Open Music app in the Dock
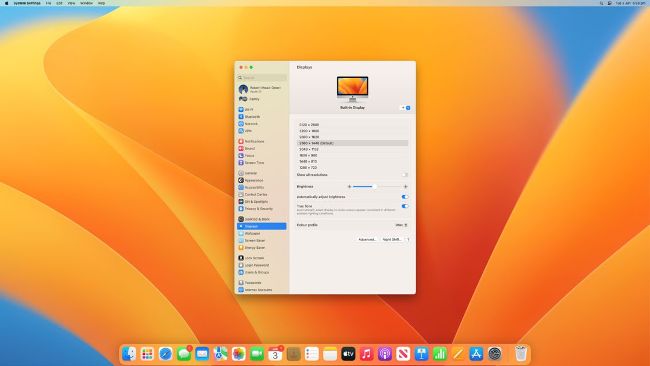Image resolution: width=650 pixels, height=366 pixels. click(x=366, y=354)
